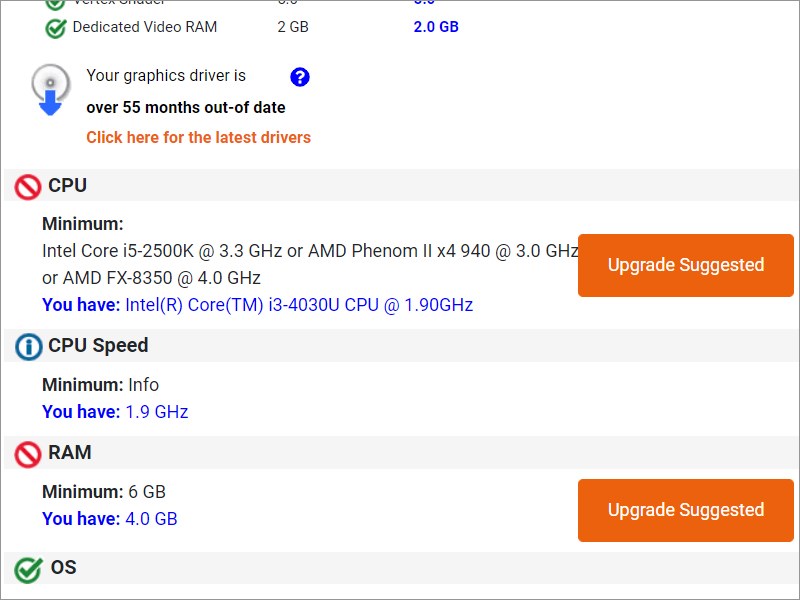Click the info icon beside CPU Speed

tap(28, 347)
